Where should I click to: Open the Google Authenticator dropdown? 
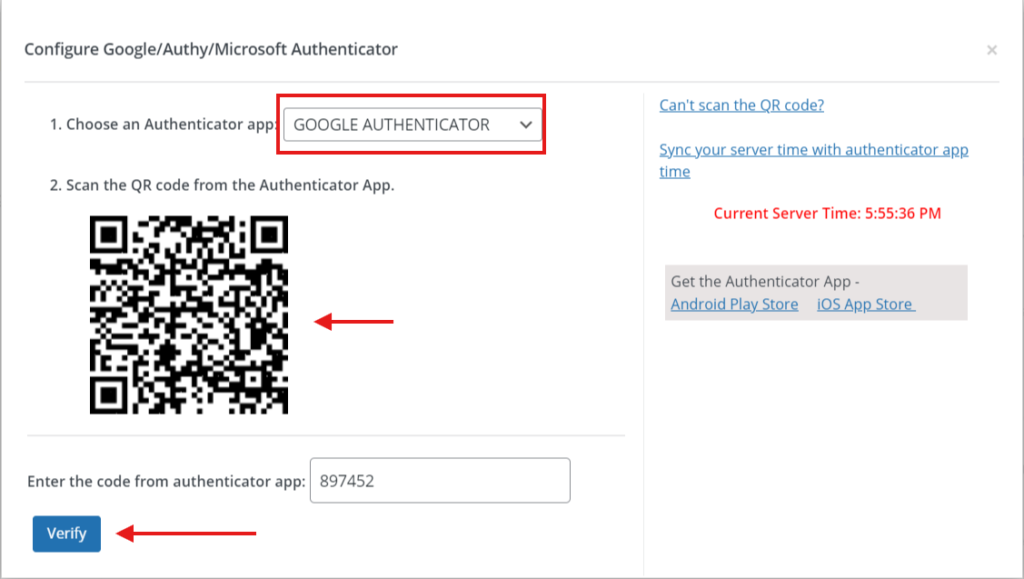(x=410, y=125)
